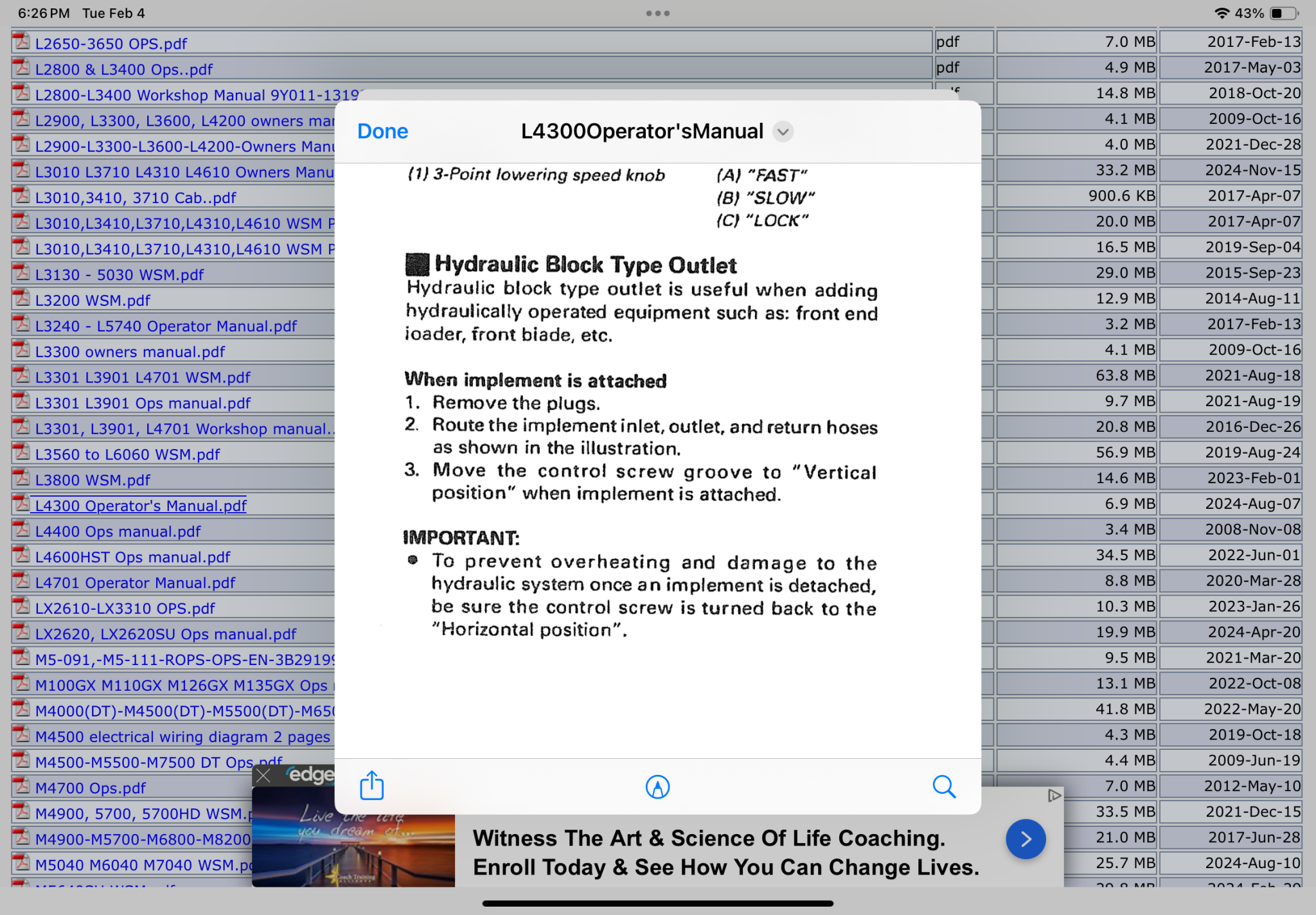Close the edge advertisement banner
Image resolution: width=1316 pixels, height=915 pixels.
pyautogui.click(x=263, y=776)
